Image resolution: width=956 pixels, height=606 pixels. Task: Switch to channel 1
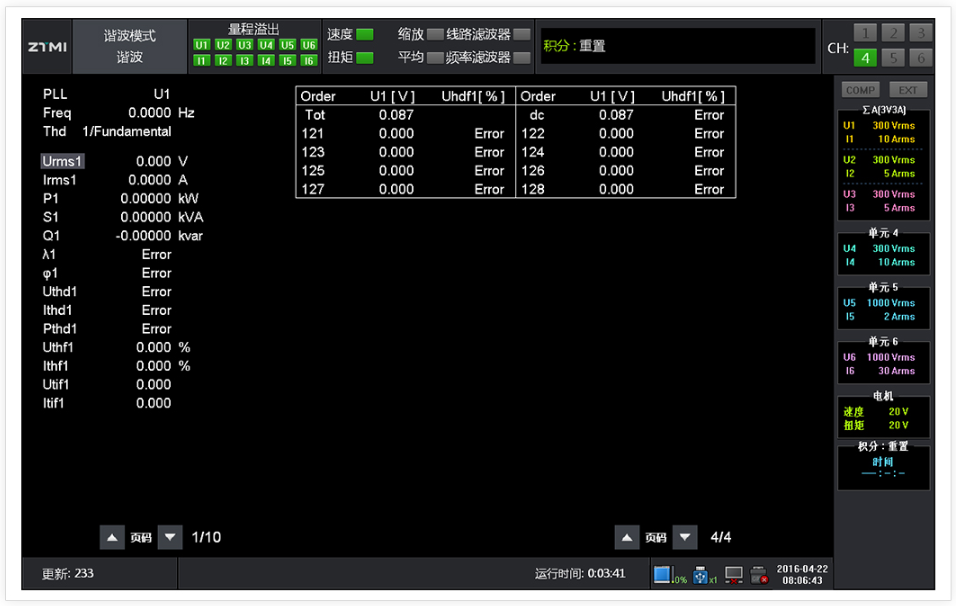(865, 32)
